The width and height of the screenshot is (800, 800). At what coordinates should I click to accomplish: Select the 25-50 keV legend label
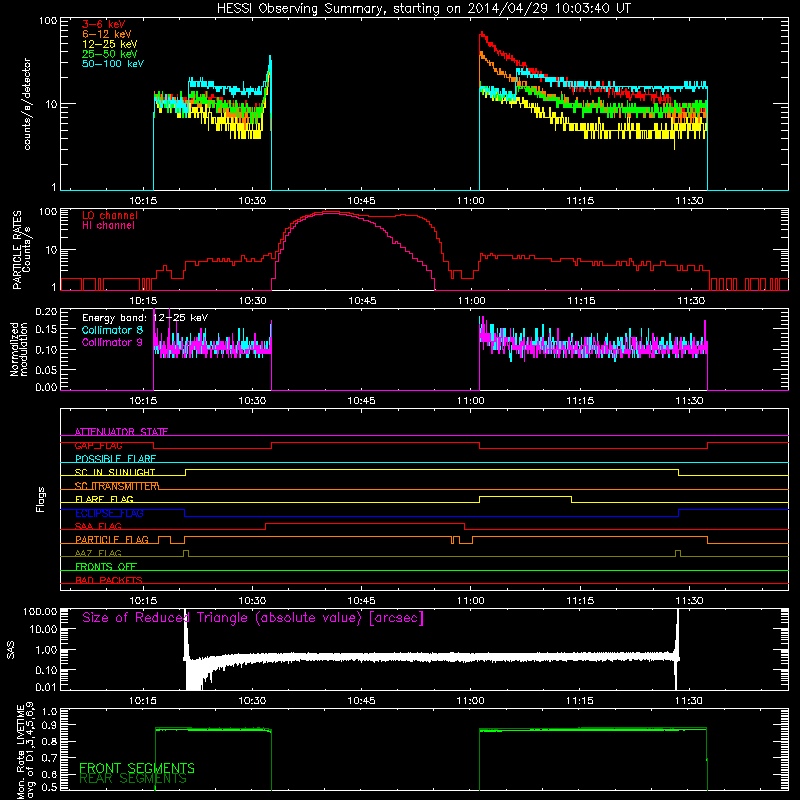point(110,54)
